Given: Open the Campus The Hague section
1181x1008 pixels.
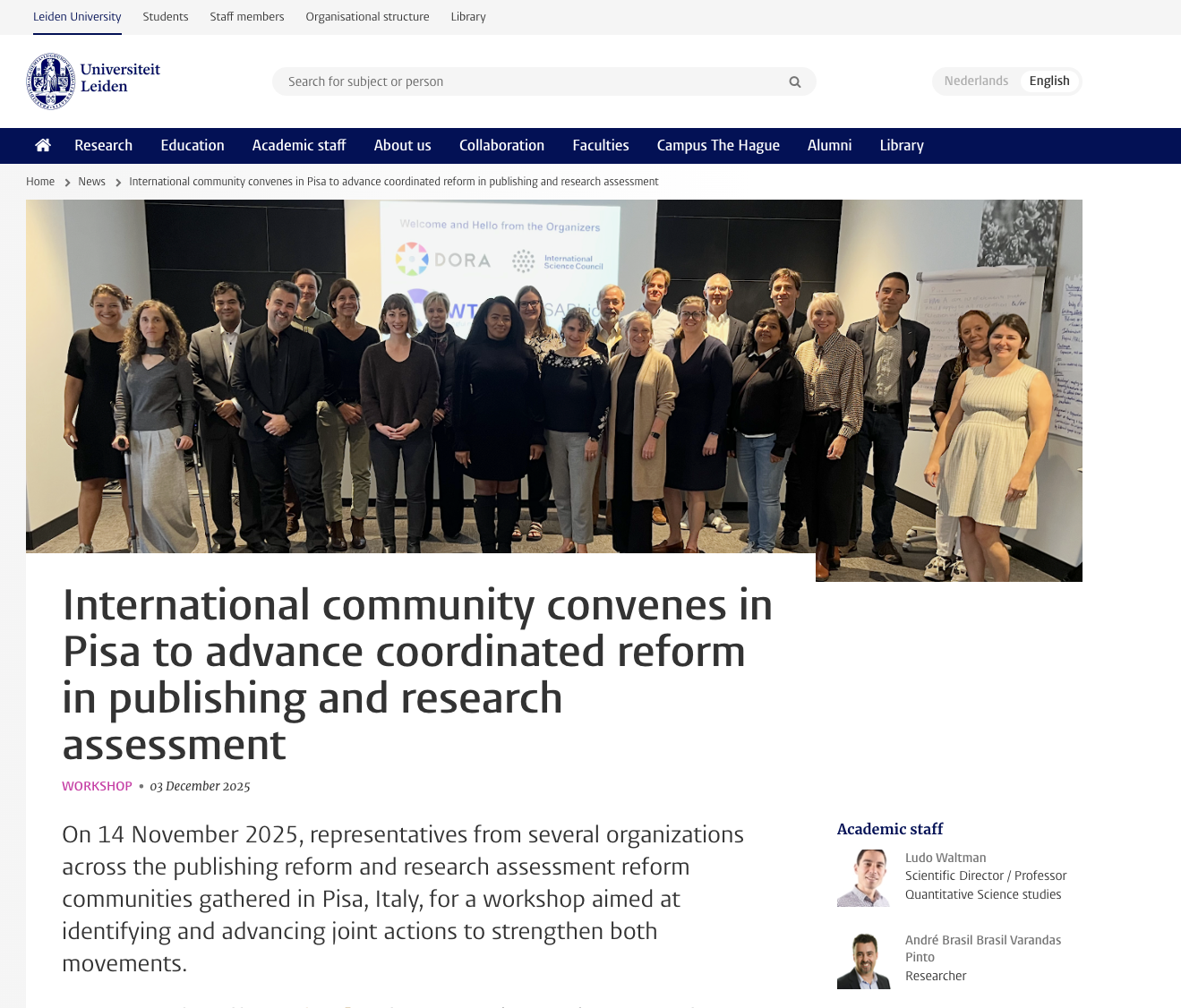Looking at the screenshot, I should coord(717,145).
